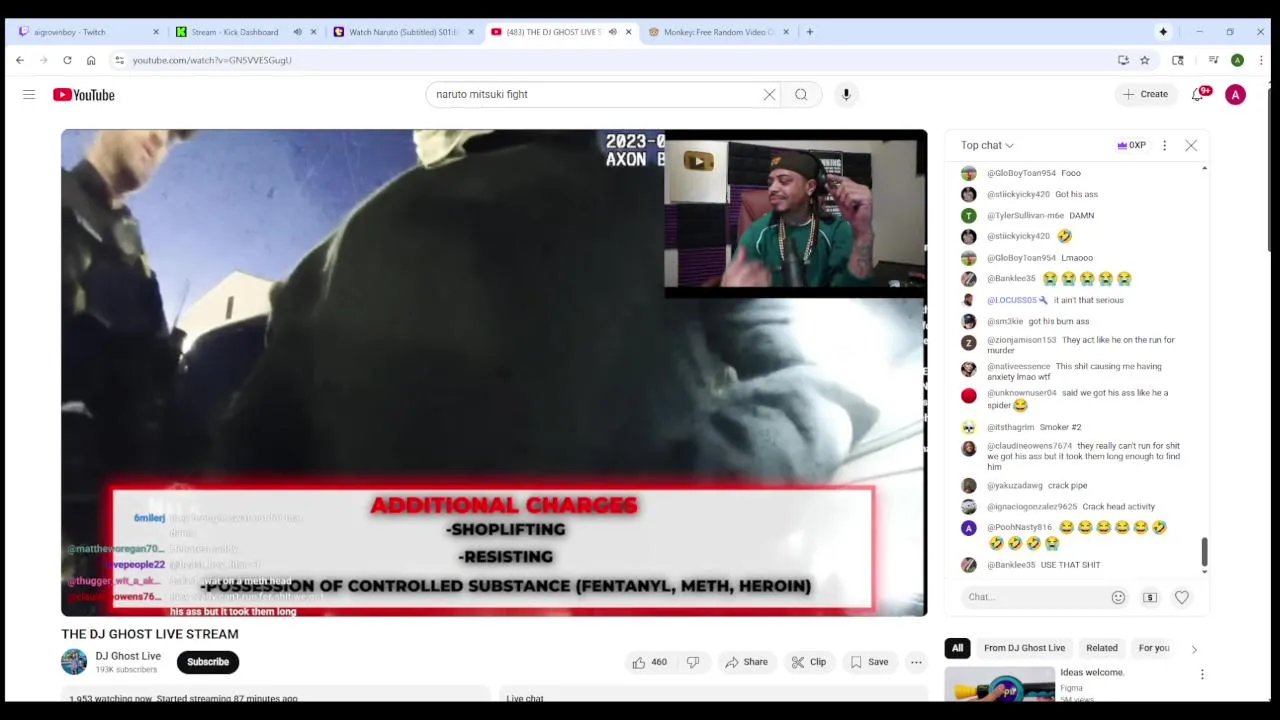Select the All recommendations chip

957,648
